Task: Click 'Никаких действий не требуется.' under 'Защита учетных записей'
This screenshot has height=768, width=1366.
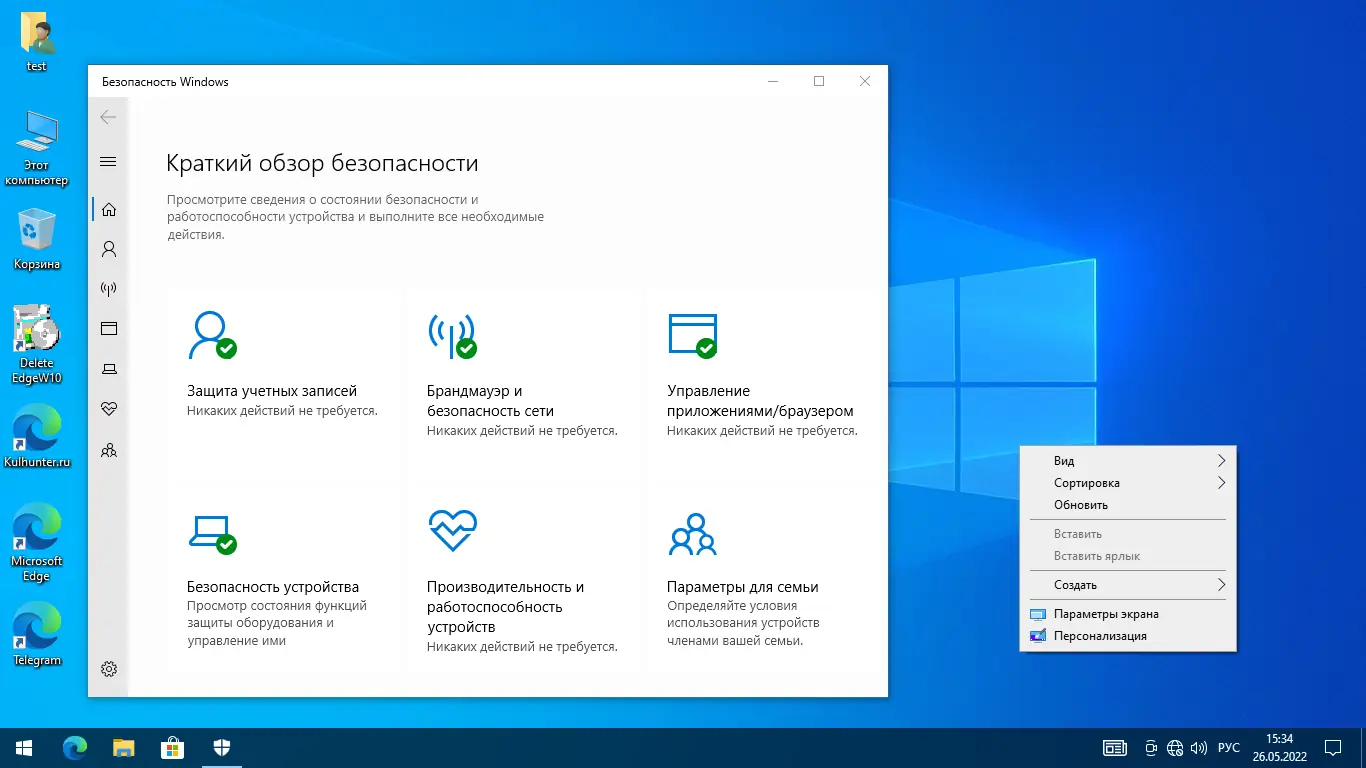Action: click(282, 411)
